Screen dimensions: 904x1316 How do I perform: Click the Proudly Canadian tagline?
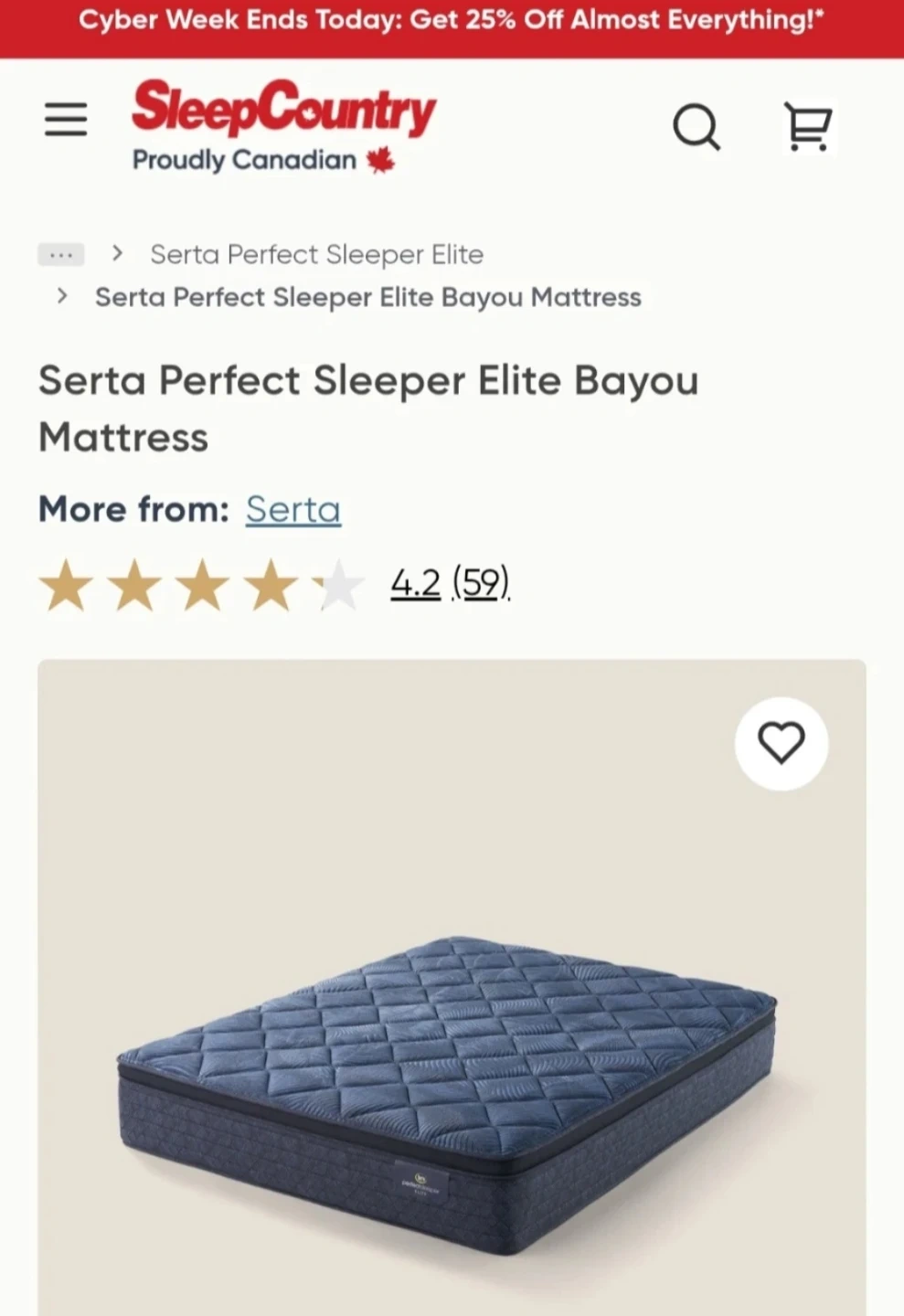point(244,160)
